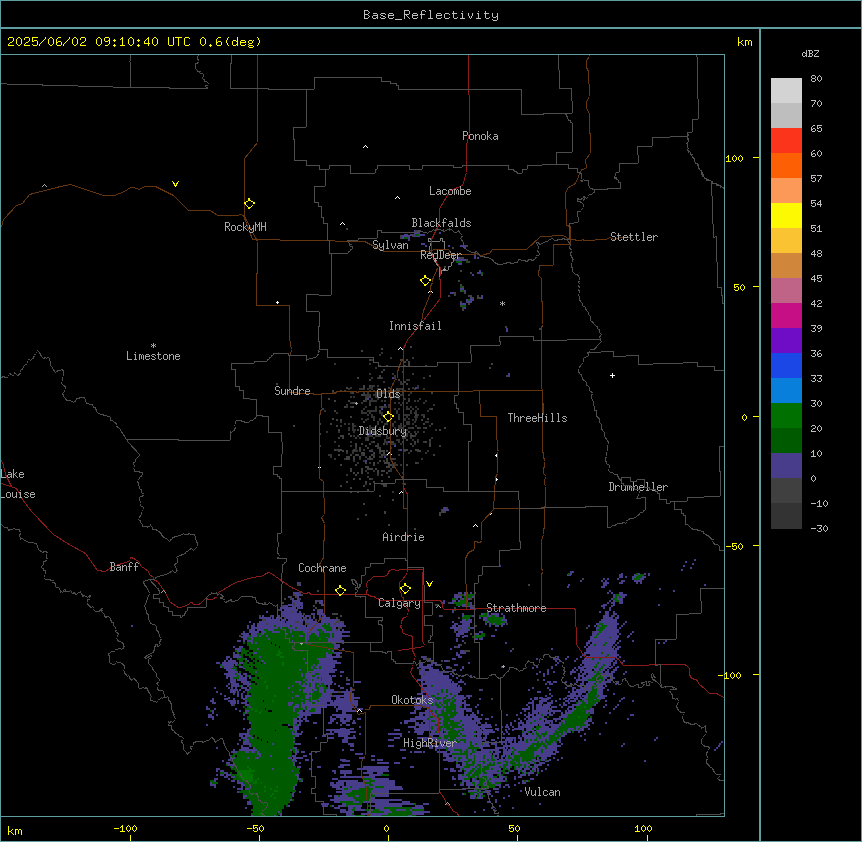Click the HighRiver label
Screen dimensions: 862x842
point(430,743)
